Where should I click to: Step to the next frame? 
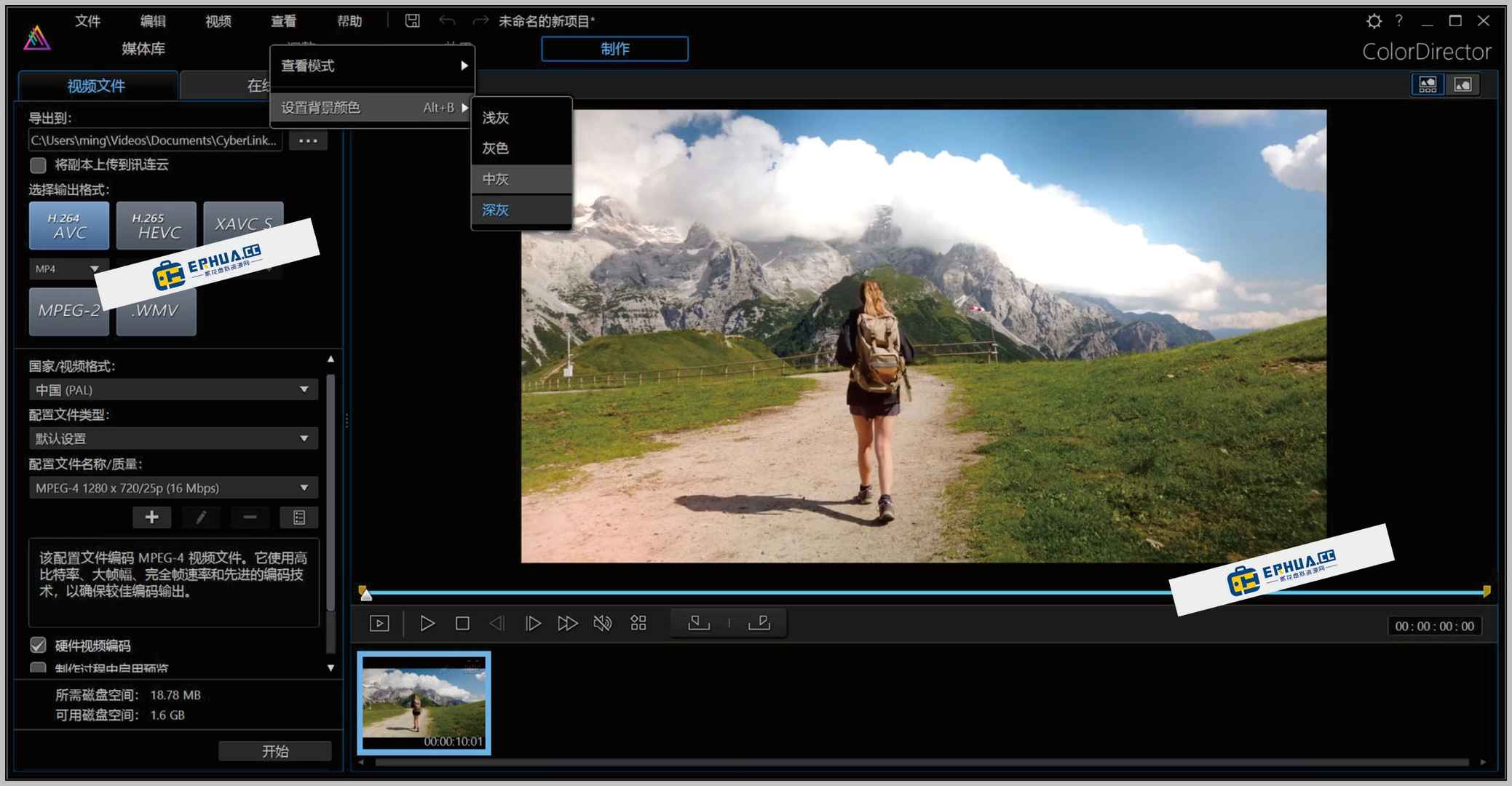click(x=533, y=624)
